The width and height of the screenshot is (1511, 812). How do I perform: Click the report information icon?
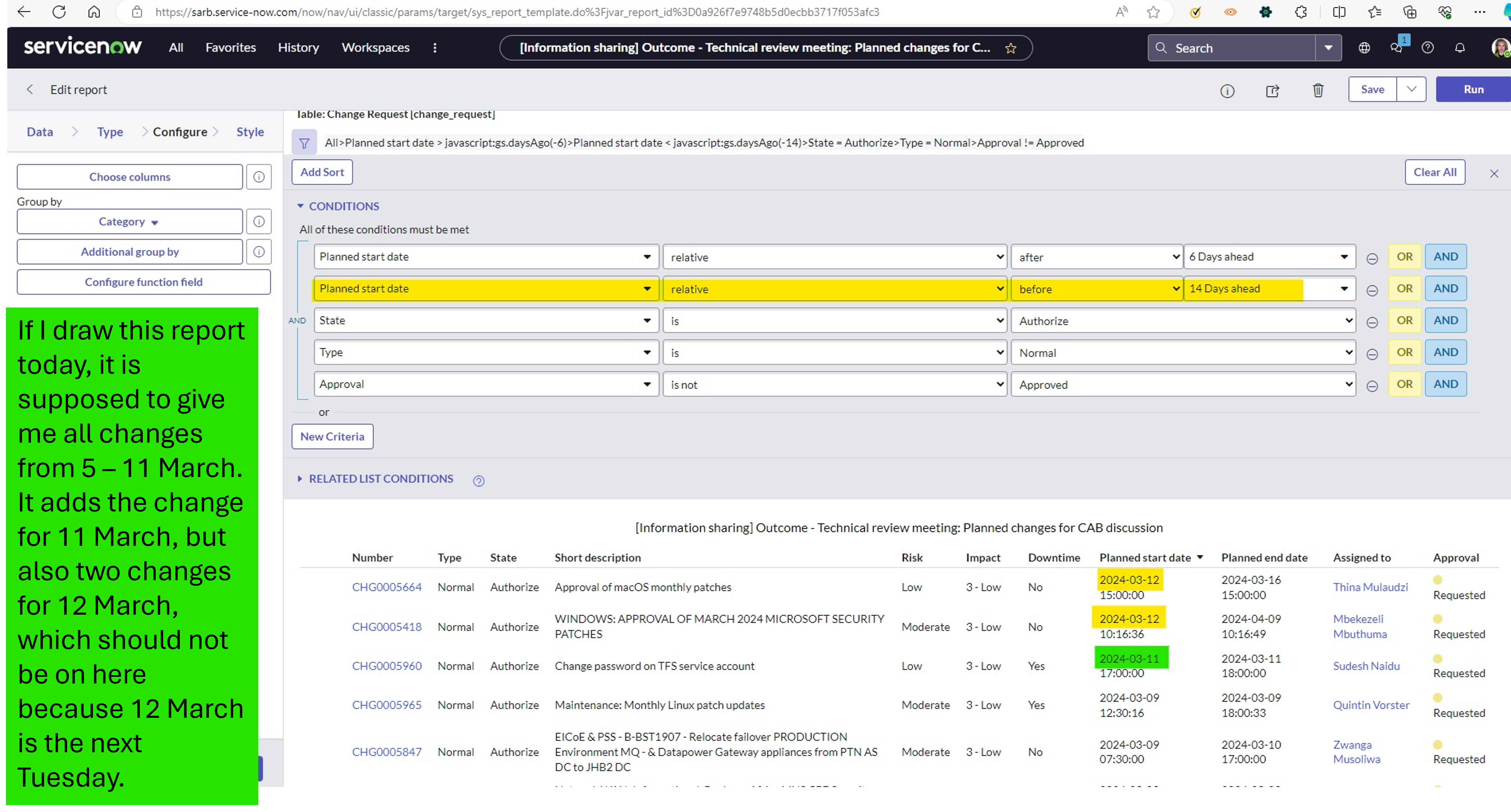point(1227,91)
